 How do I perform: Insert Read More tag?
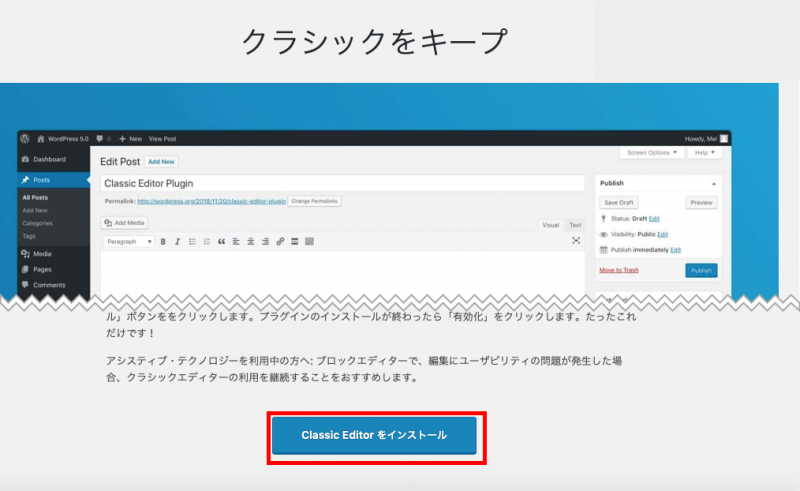click(x=294, y=241)
